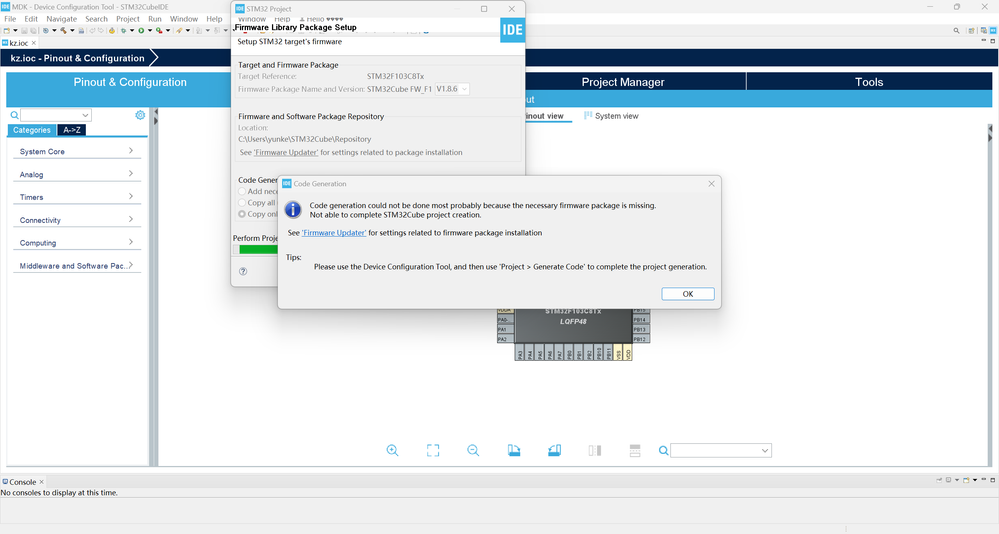Rotate the chip clockwise
The width and height of the screenshot is (999, 534).
click(514, 451)
